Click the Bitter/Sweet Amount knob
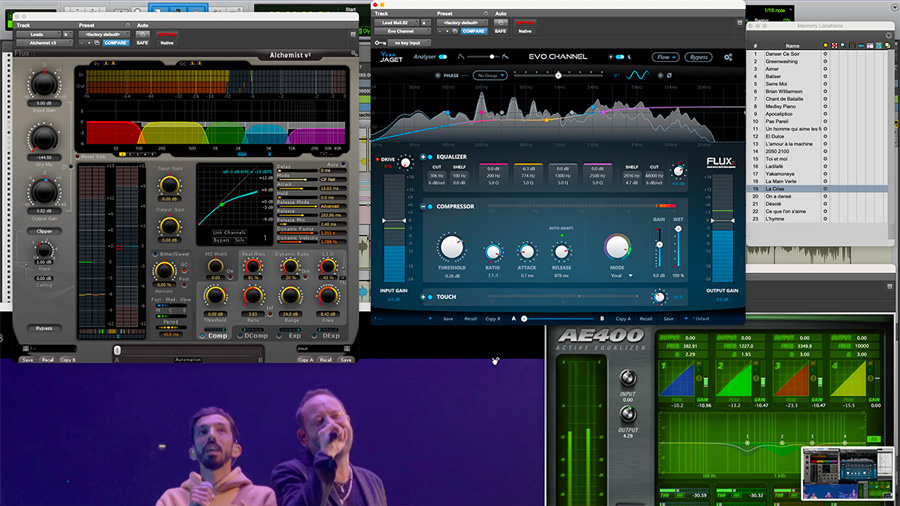 pyautogui.click(x=164, y=270)
